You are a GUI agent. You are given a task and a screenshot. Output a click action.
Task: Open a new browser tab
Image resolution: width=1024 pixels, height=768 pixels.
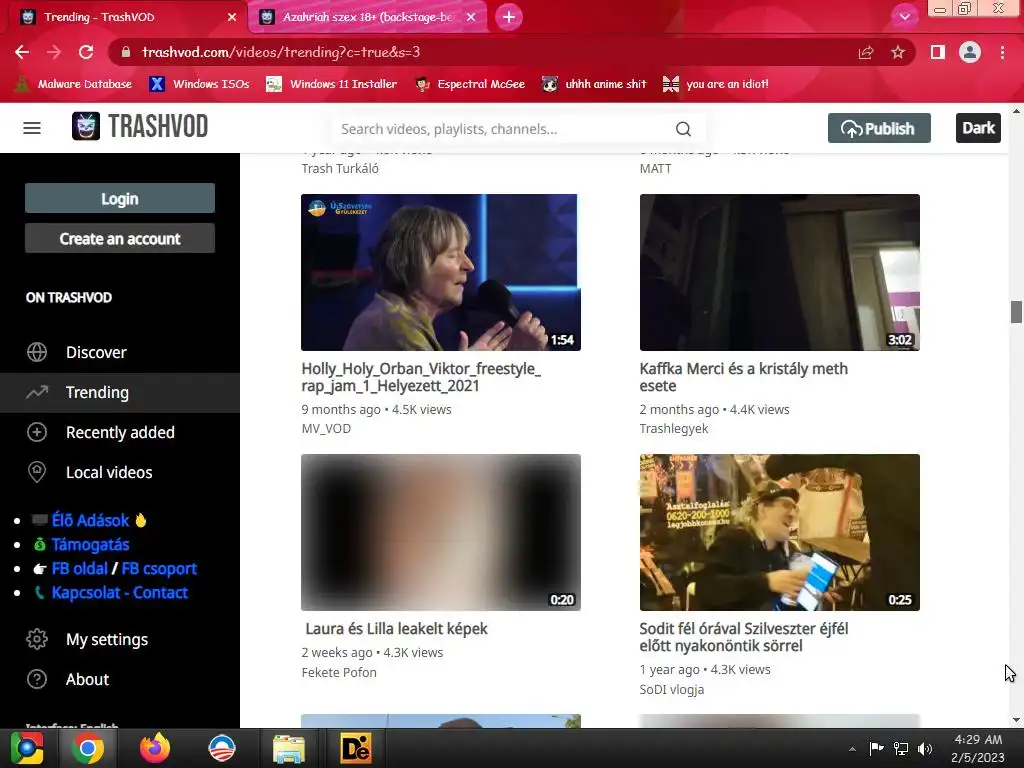509,17
